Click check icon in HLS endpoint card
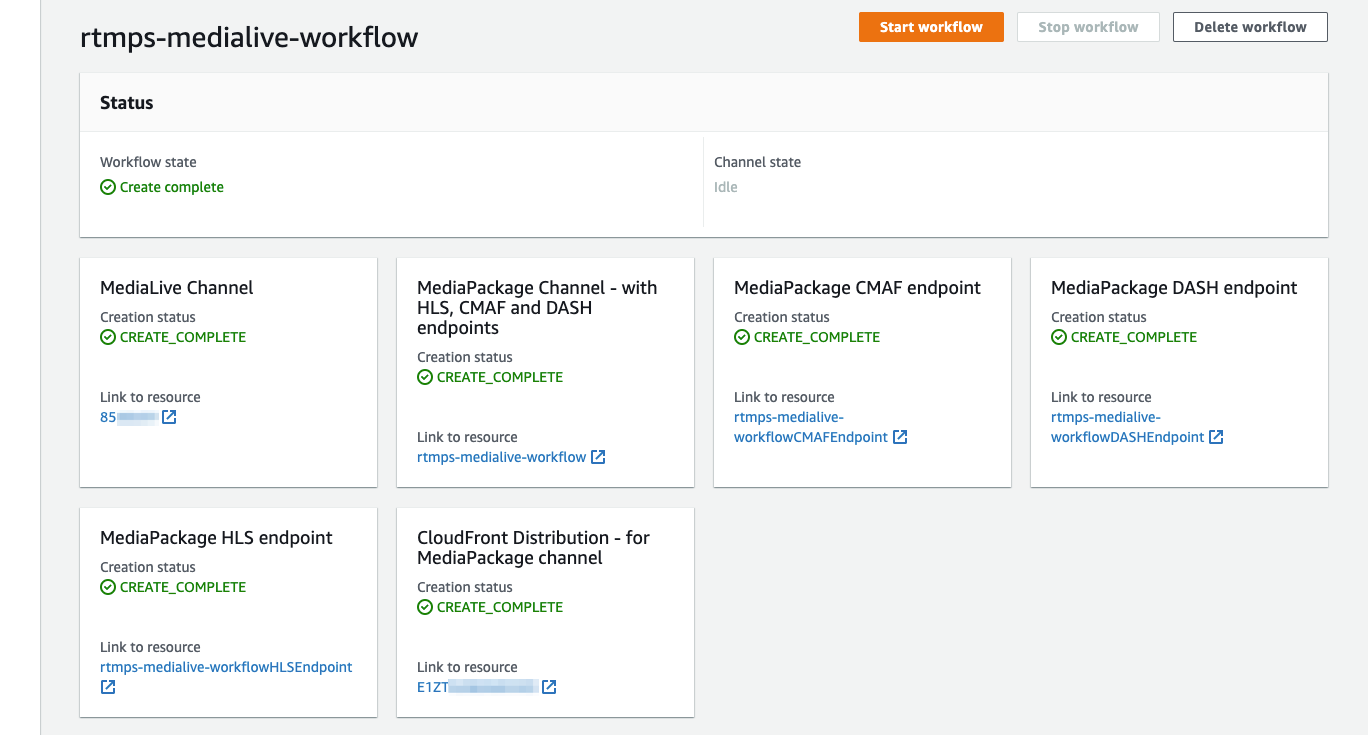 (x=108, y=587)
